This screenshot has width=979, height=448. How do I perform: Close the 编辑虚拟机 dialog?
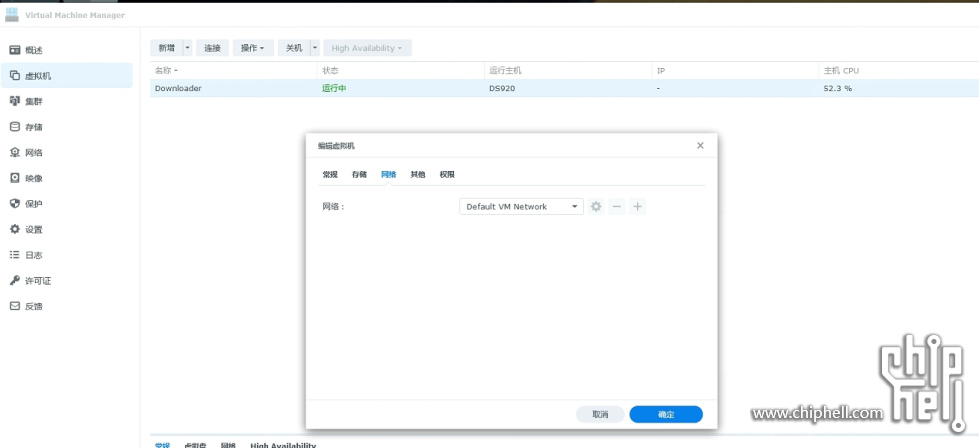pos(700,145)
